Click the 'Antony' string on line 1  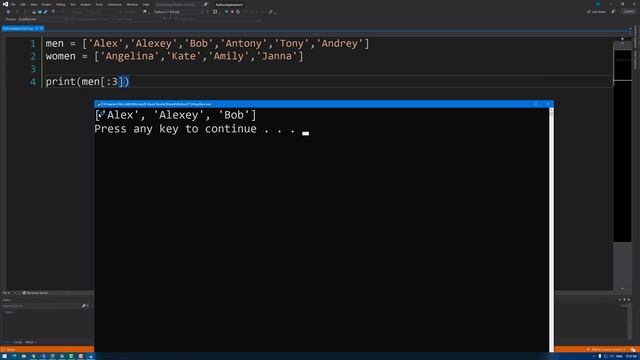pyautogui.click(x=243, y=43)
